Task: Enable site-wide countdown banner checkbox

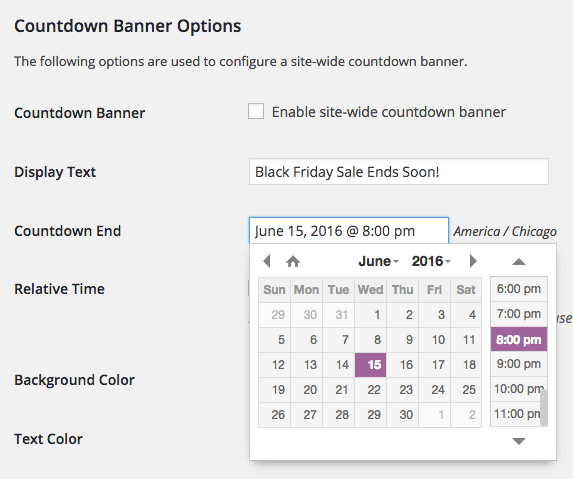Action: pos(256,111)
